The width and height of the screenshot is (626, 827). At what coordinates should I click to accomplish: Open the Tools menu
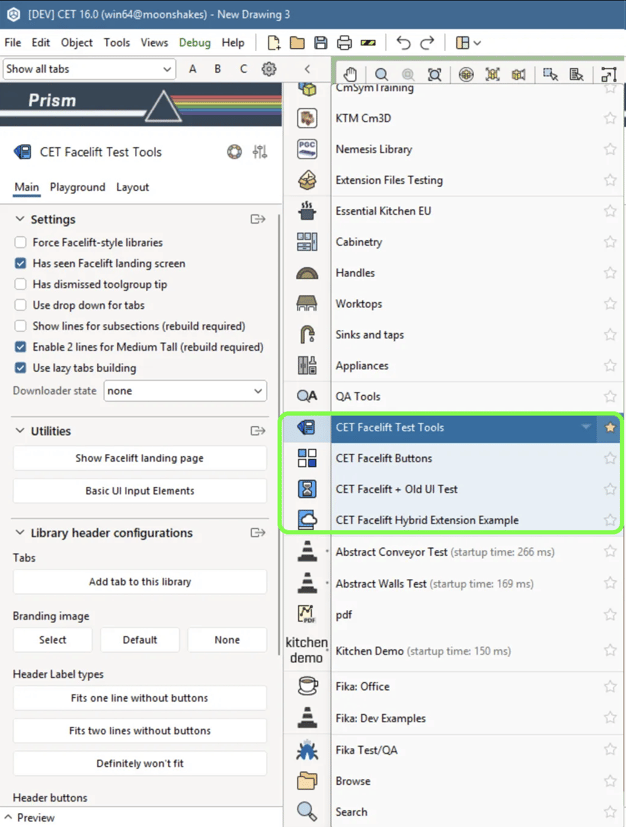click(x=117, y=43)
